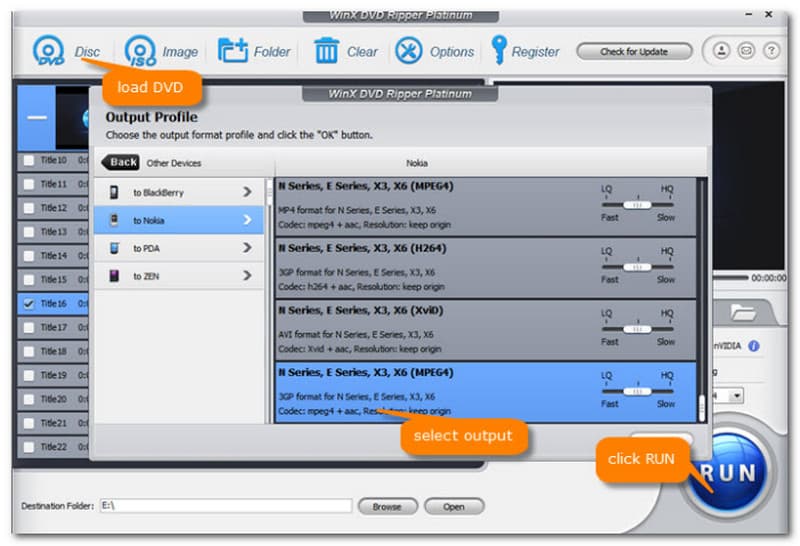Click the ZEN player icon
This screenshot has width=800, height=546.
click(x=114, y=276)
